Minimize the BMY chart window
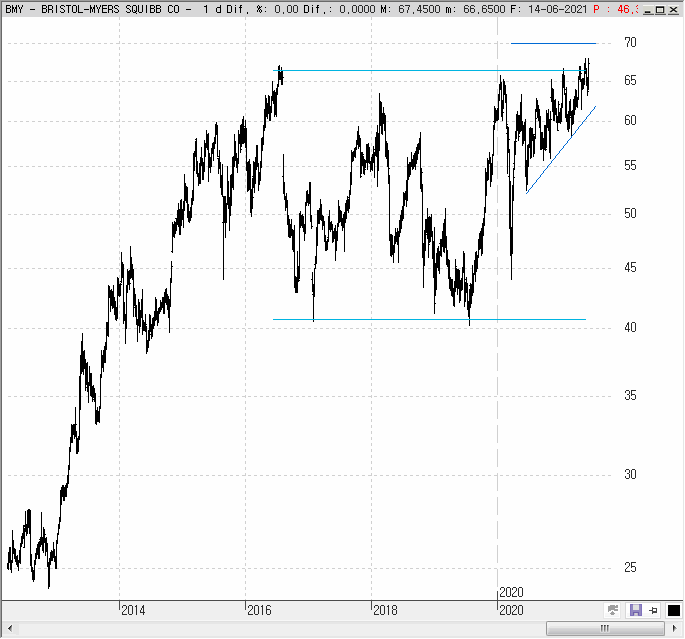Image resolution: width=685 pixels, height=639 pixels. coord(649,10)
